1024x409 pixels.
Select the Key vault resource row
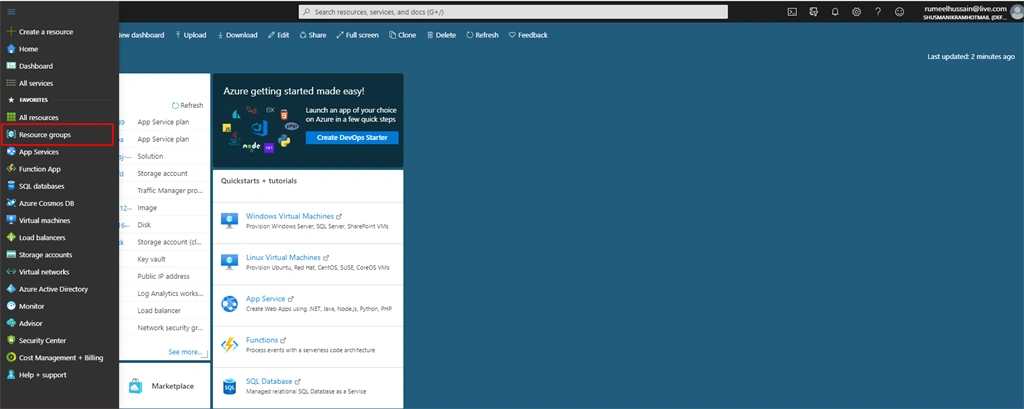[165, 259]
